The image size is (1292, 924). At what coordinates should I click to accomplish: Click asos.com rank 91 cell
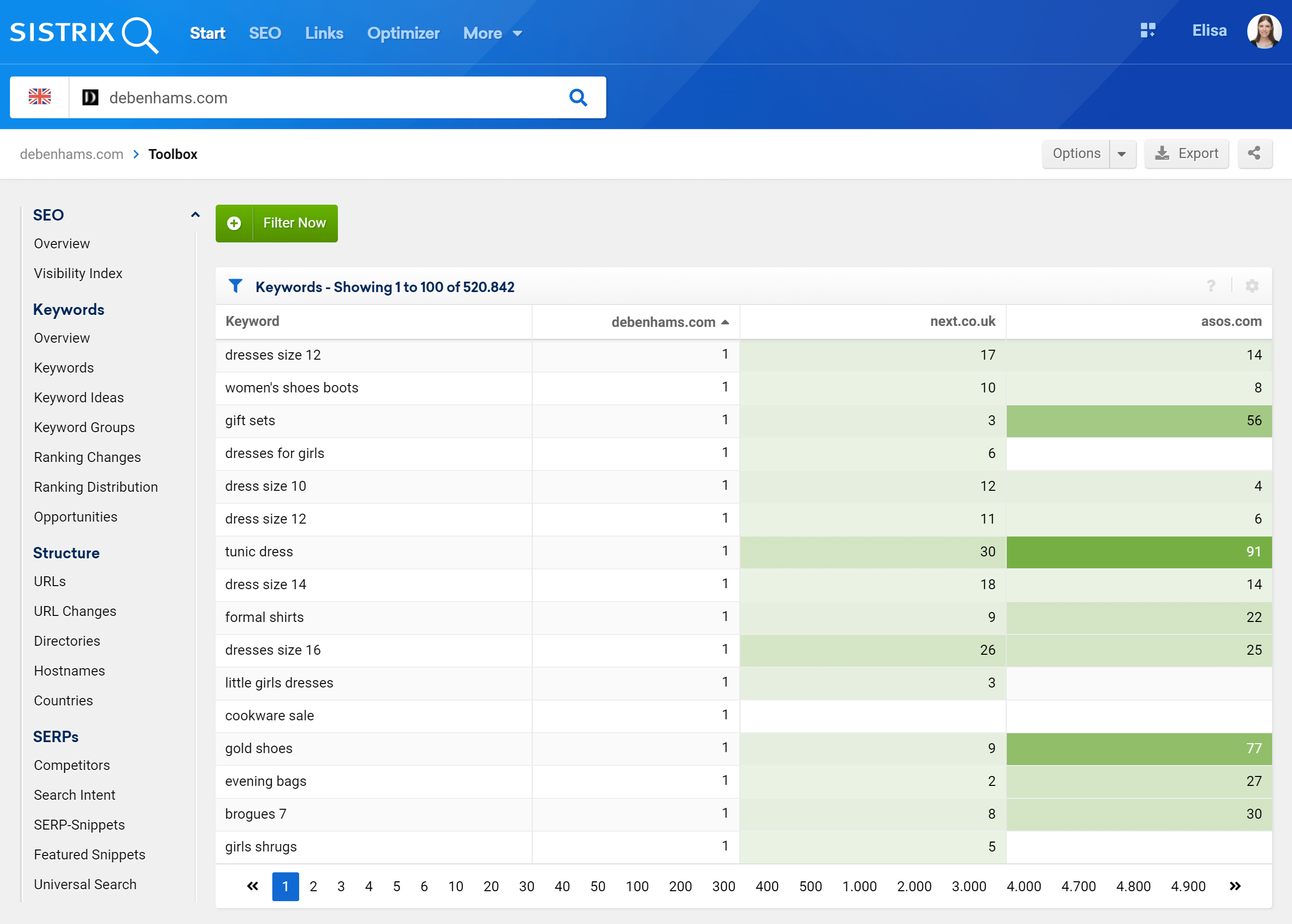(1139, 552)
